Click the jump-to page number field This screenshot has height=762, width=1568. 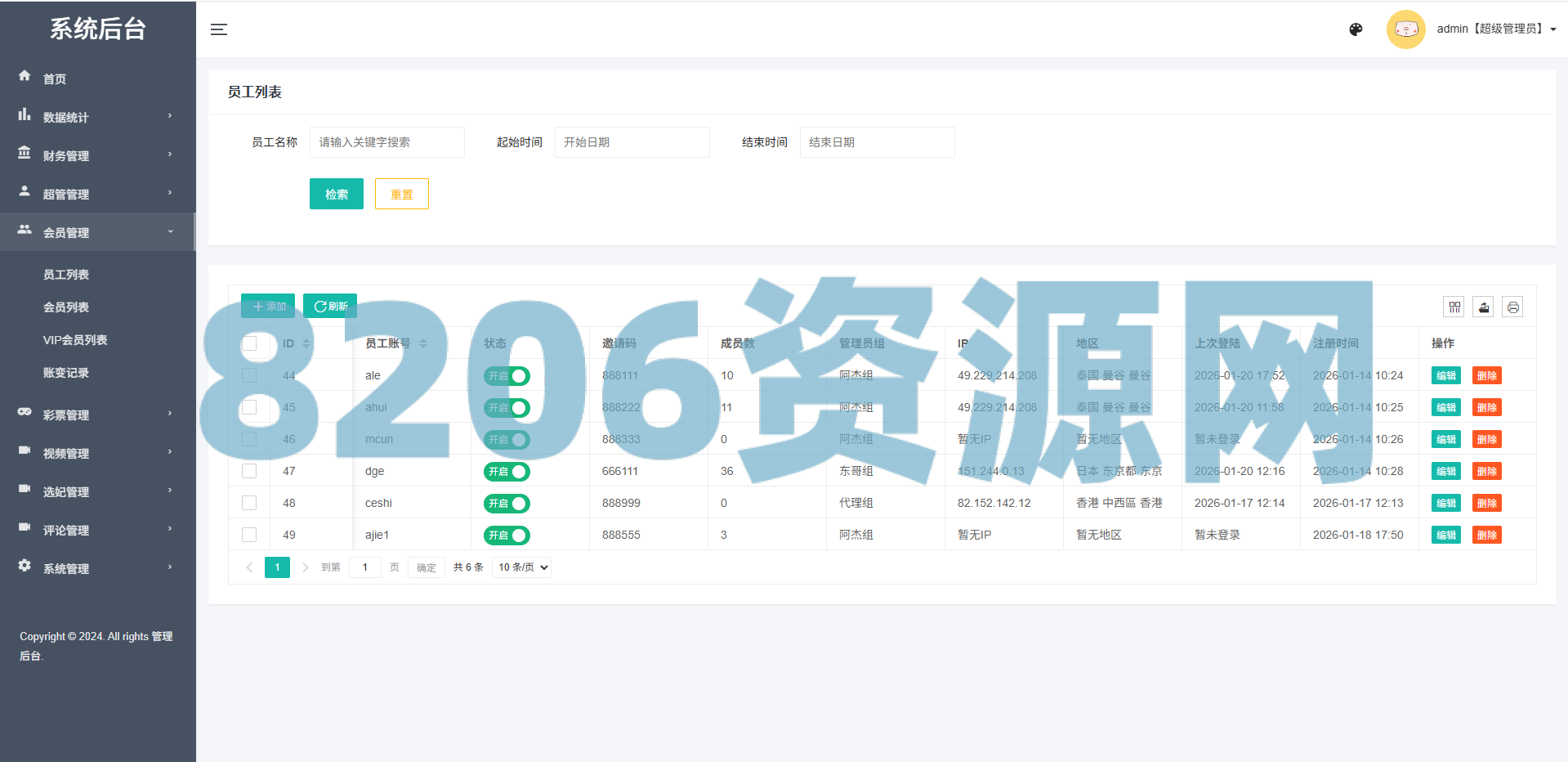(365, 567)
